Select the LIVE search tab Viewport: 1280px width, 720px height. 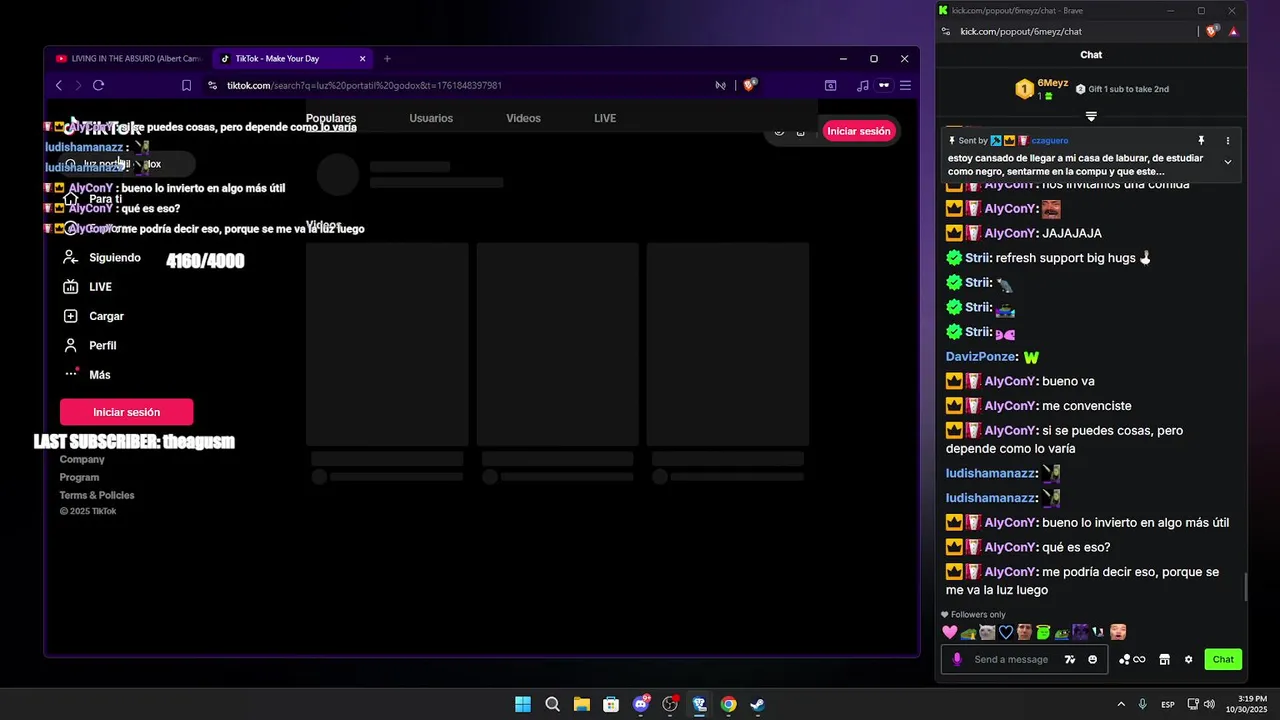(x=605, y=118)
